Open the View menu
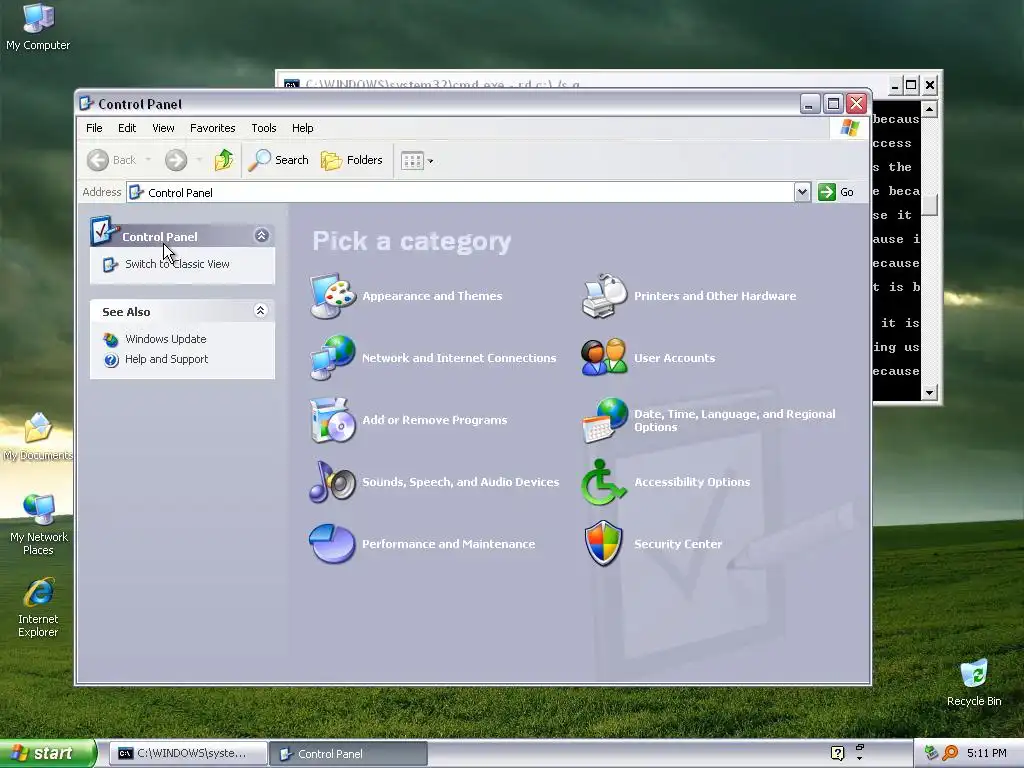The width and height of the screenshot is (1024, 768). click(x=163, y=128)
